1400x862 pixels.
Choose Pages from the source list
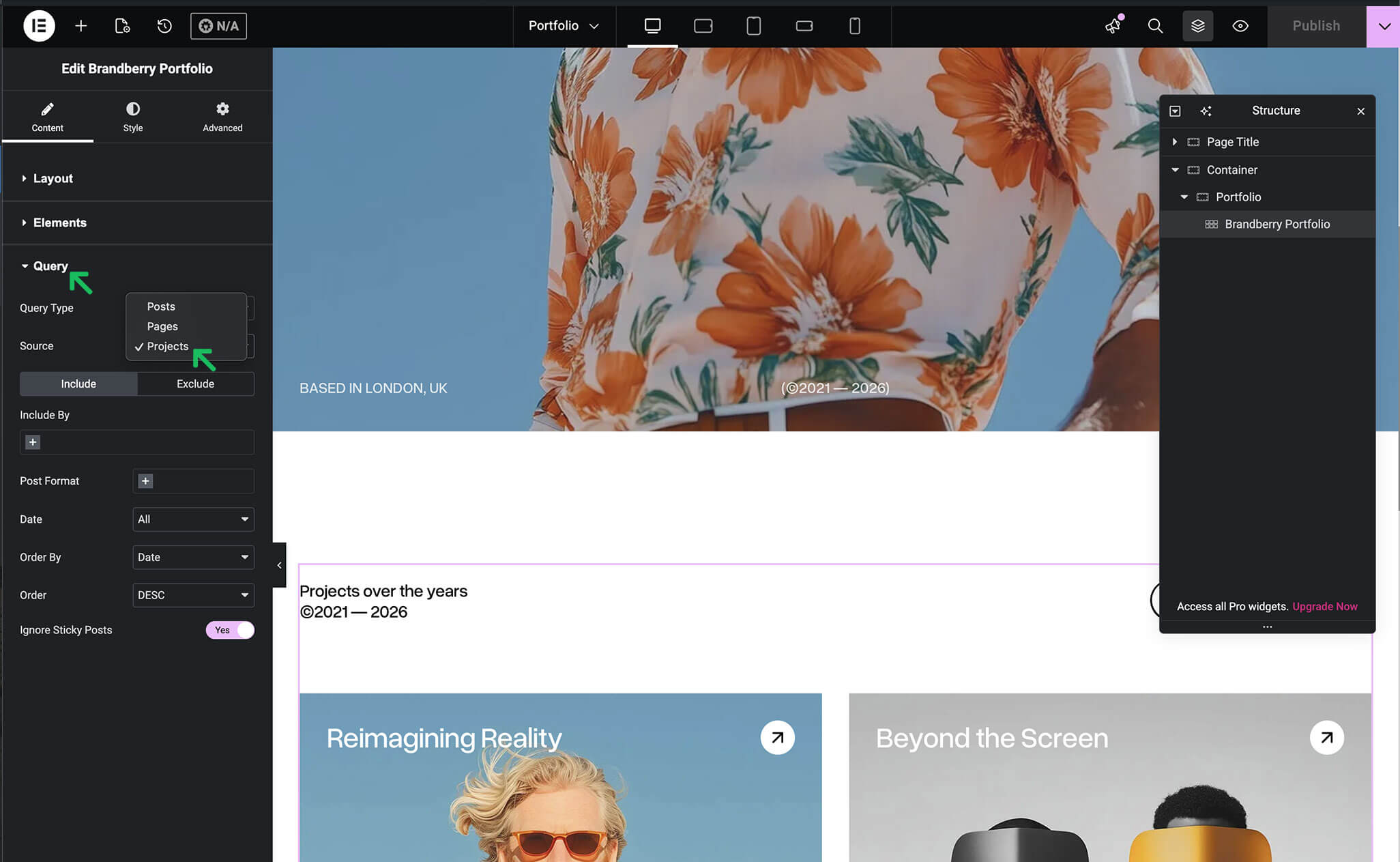tap(162, 326)
